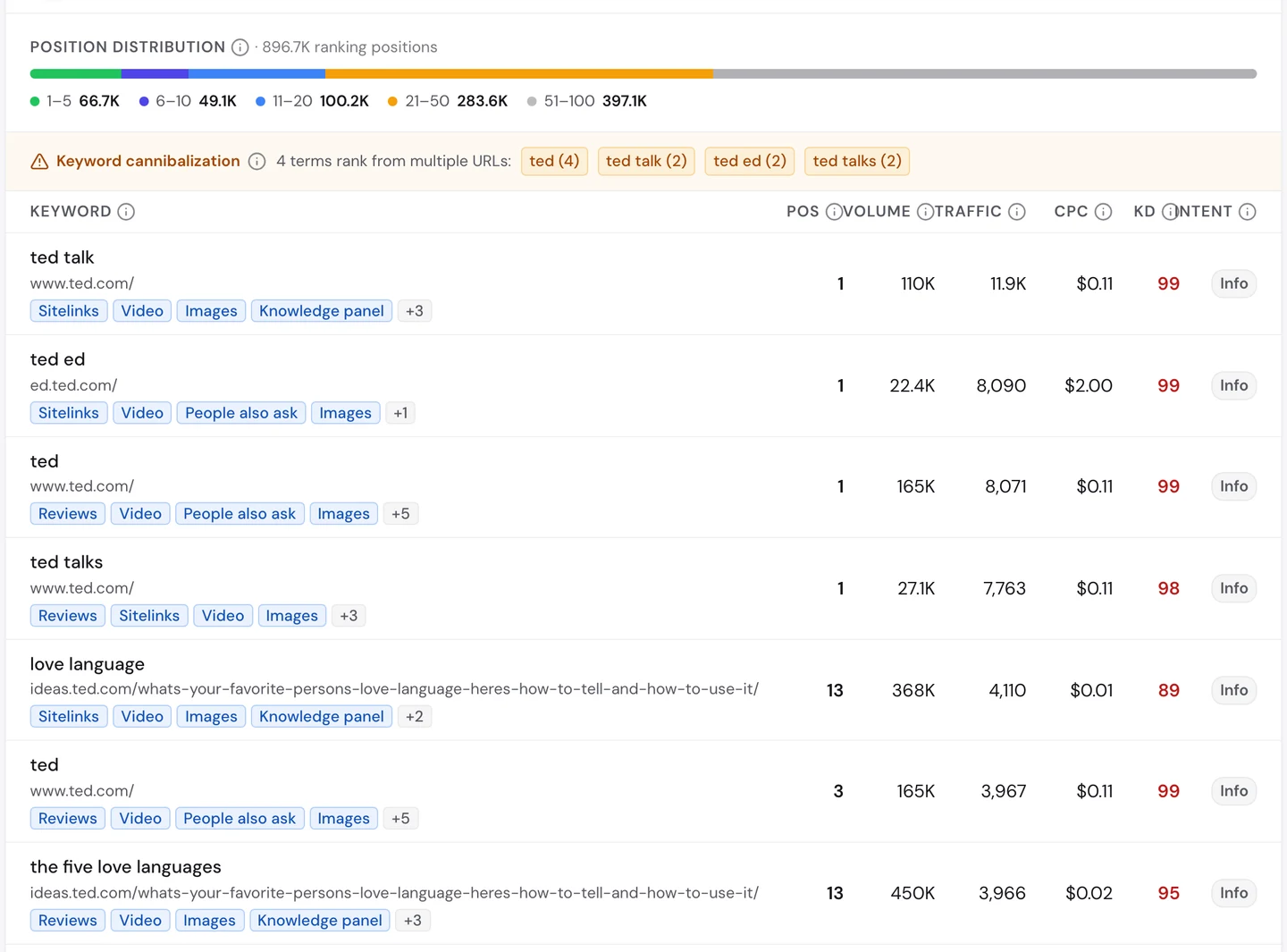Select the "ted talk (2)" cannibalization chip
1287x952 pixels.
click(x=646, y=161)
